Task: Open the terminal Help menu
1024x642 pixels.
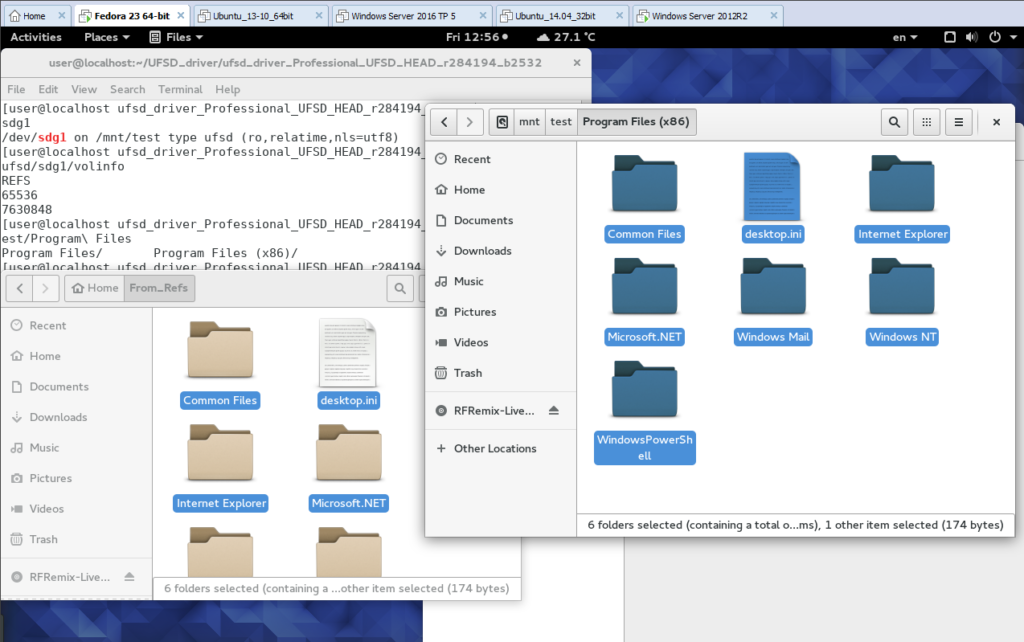Action: click(227, 89)
